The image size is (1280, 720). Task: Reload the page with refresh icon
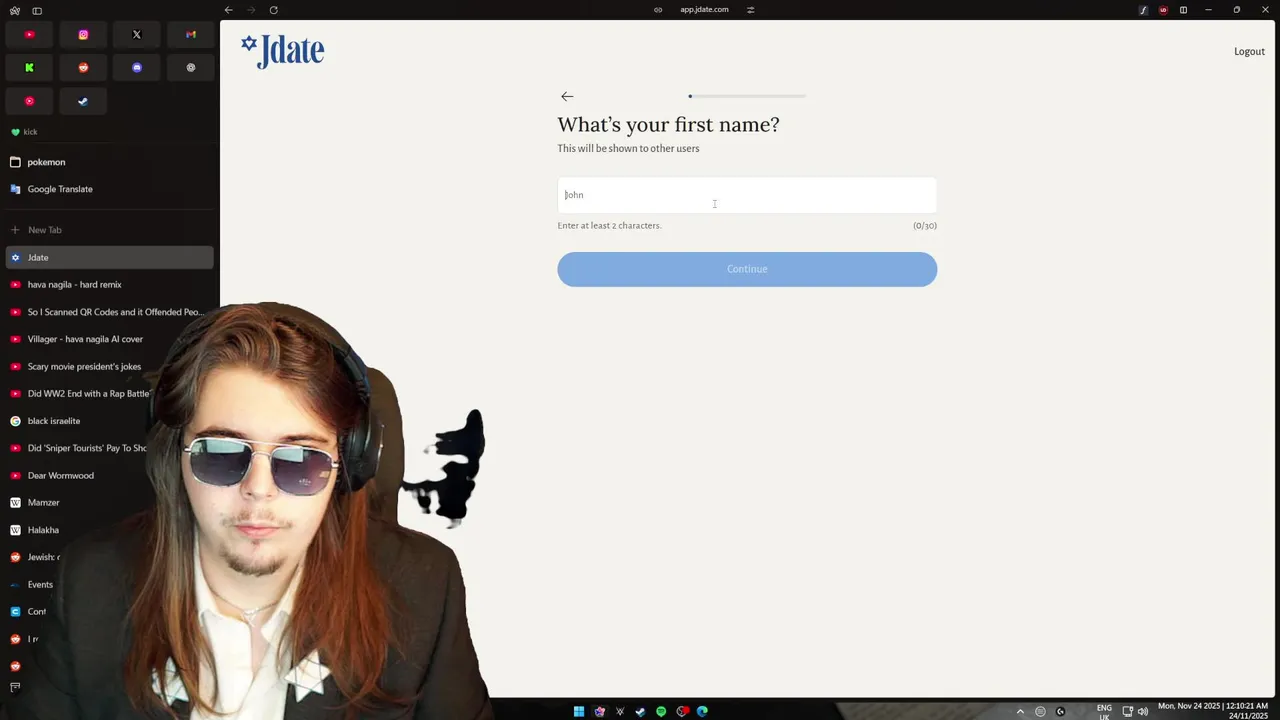273,10
